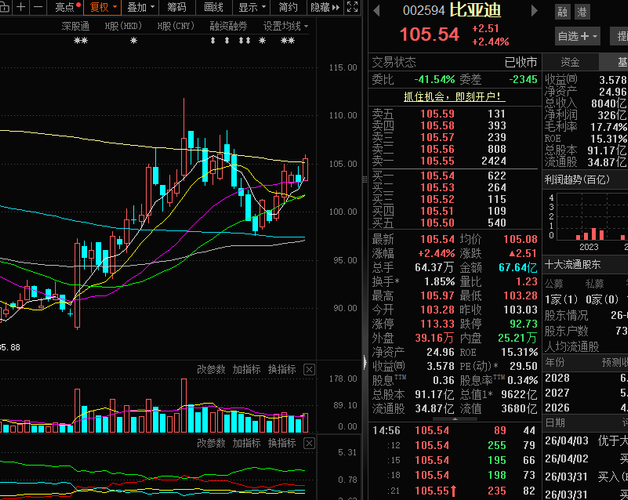Image resolution: width=628 pixels, height=500 pixels.
Task: Click the collapse handle above the tick list
Action: [x=455, y=419]
